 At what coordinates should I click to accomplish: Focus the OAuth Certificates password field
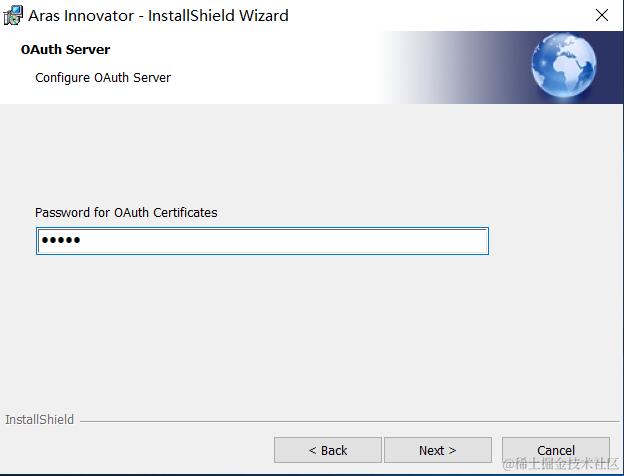click(x=262, y=241)
